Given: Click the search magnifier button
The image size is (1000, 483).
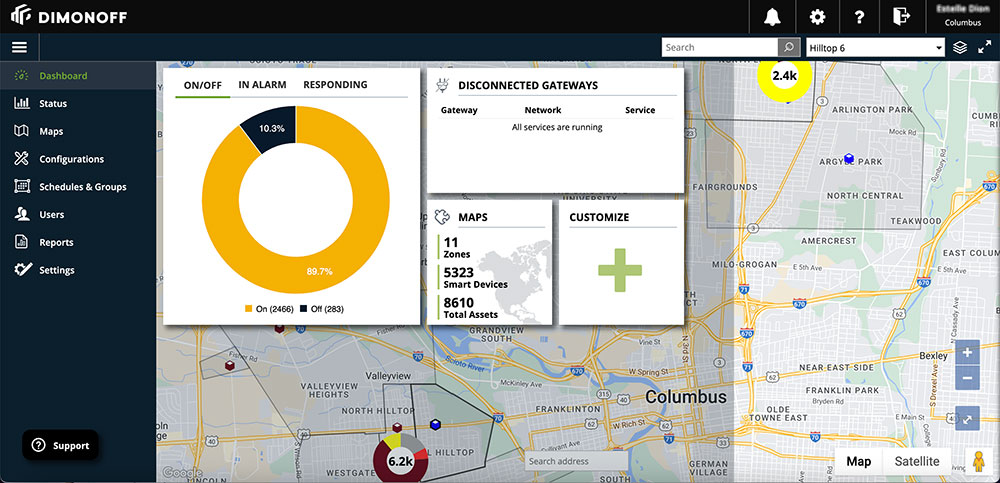Looking at the screenshot, I should pyautogui.click(x=789, y=47).
